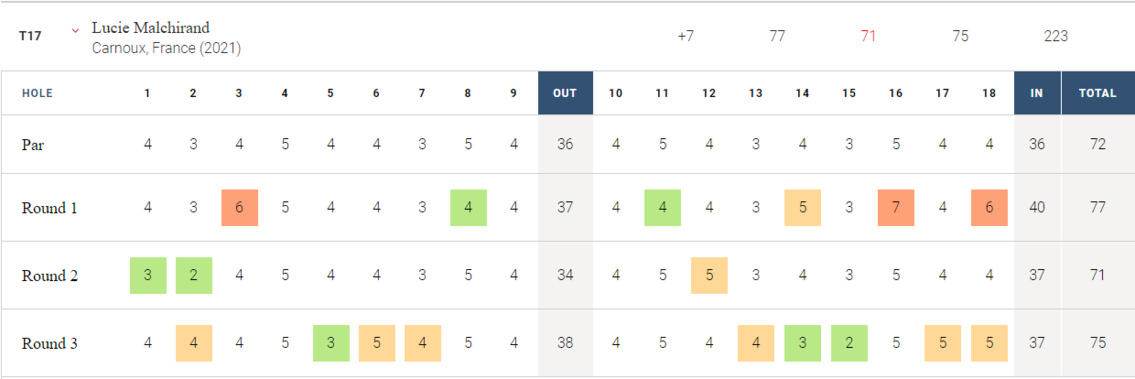
Task: Click Round 3 hole 18 bogey 5 cell
Action: tap(990, 343)
